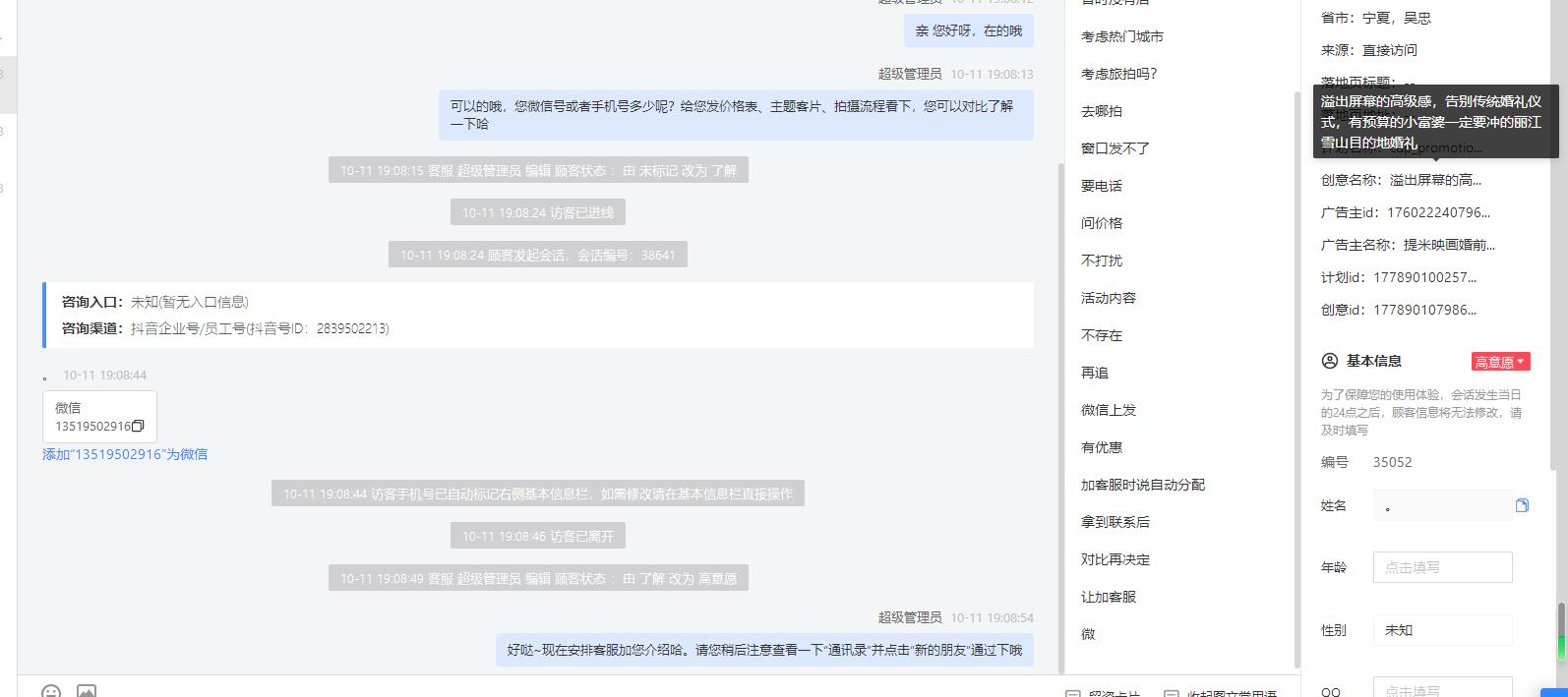This screenshot has height=697, width=1568.
Task: Click the message bubble 亲 您好呀, 在的哦
Action: click(969, 30)
